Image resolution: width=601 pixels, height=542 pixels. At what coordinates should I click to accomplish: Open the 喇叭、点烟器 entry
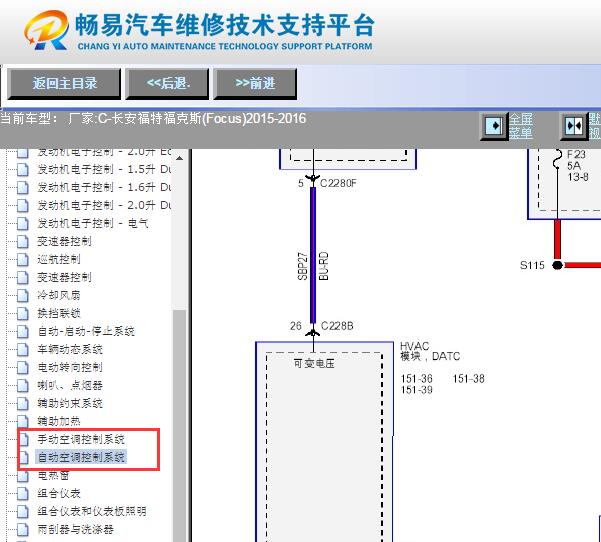[70, 385]
